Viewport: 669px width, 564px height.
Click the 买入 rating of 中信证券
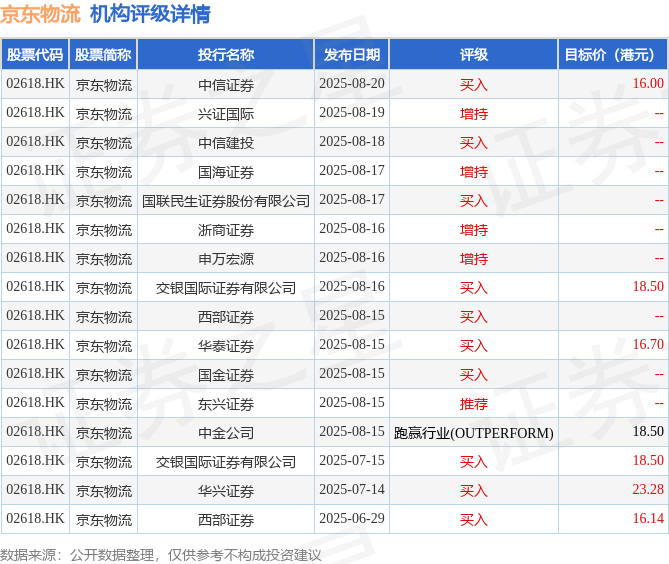click(x=474, y=85)
